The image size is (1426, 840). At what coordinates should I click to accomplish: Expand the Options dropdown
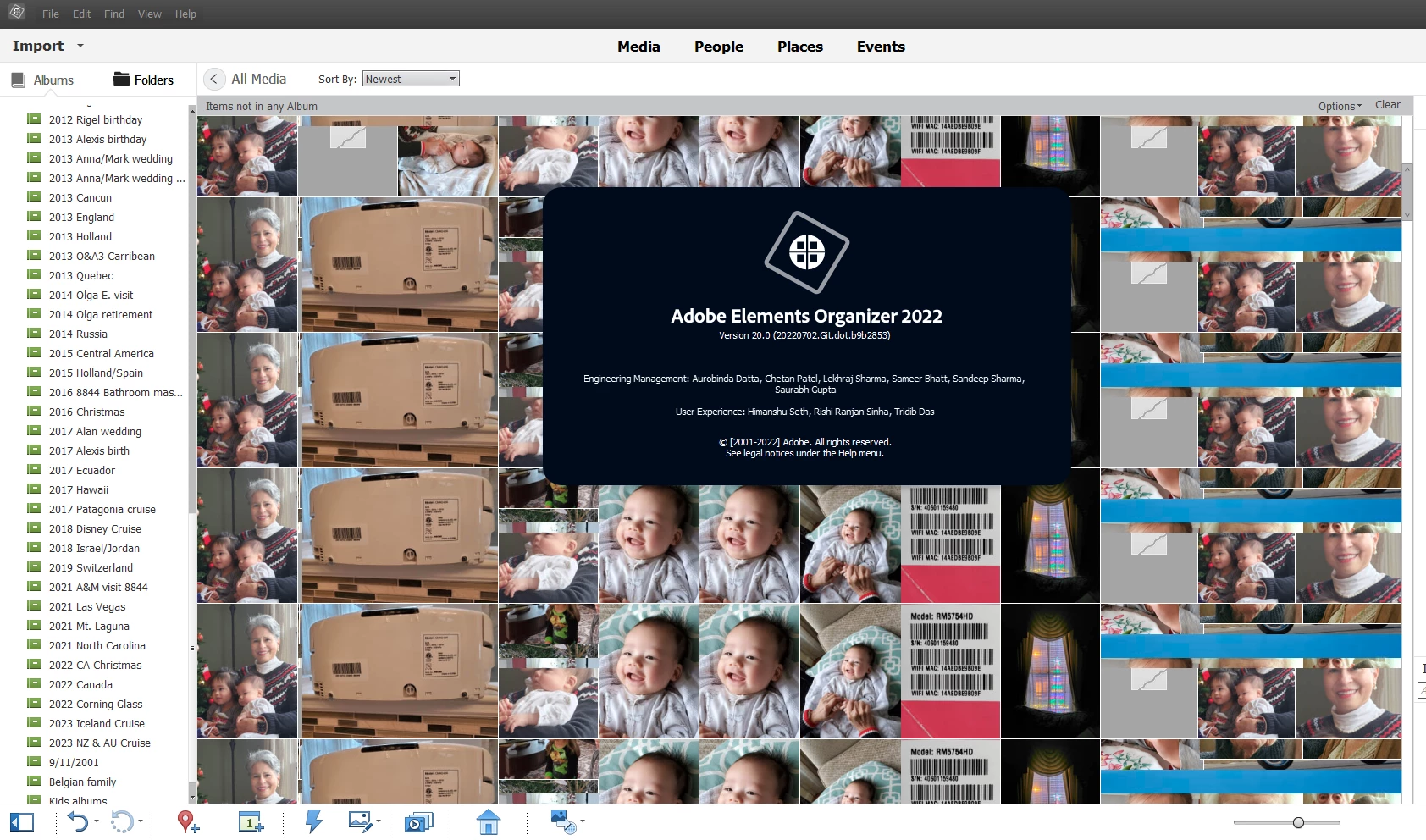click(1340, 106)
